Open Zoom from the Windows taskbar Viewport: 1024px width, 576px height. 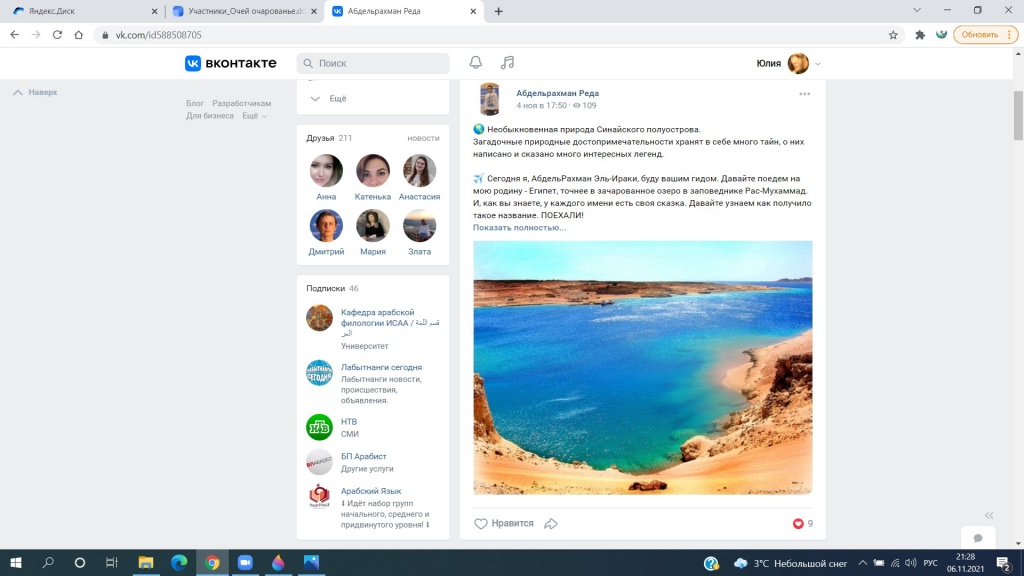click(244, 562)
